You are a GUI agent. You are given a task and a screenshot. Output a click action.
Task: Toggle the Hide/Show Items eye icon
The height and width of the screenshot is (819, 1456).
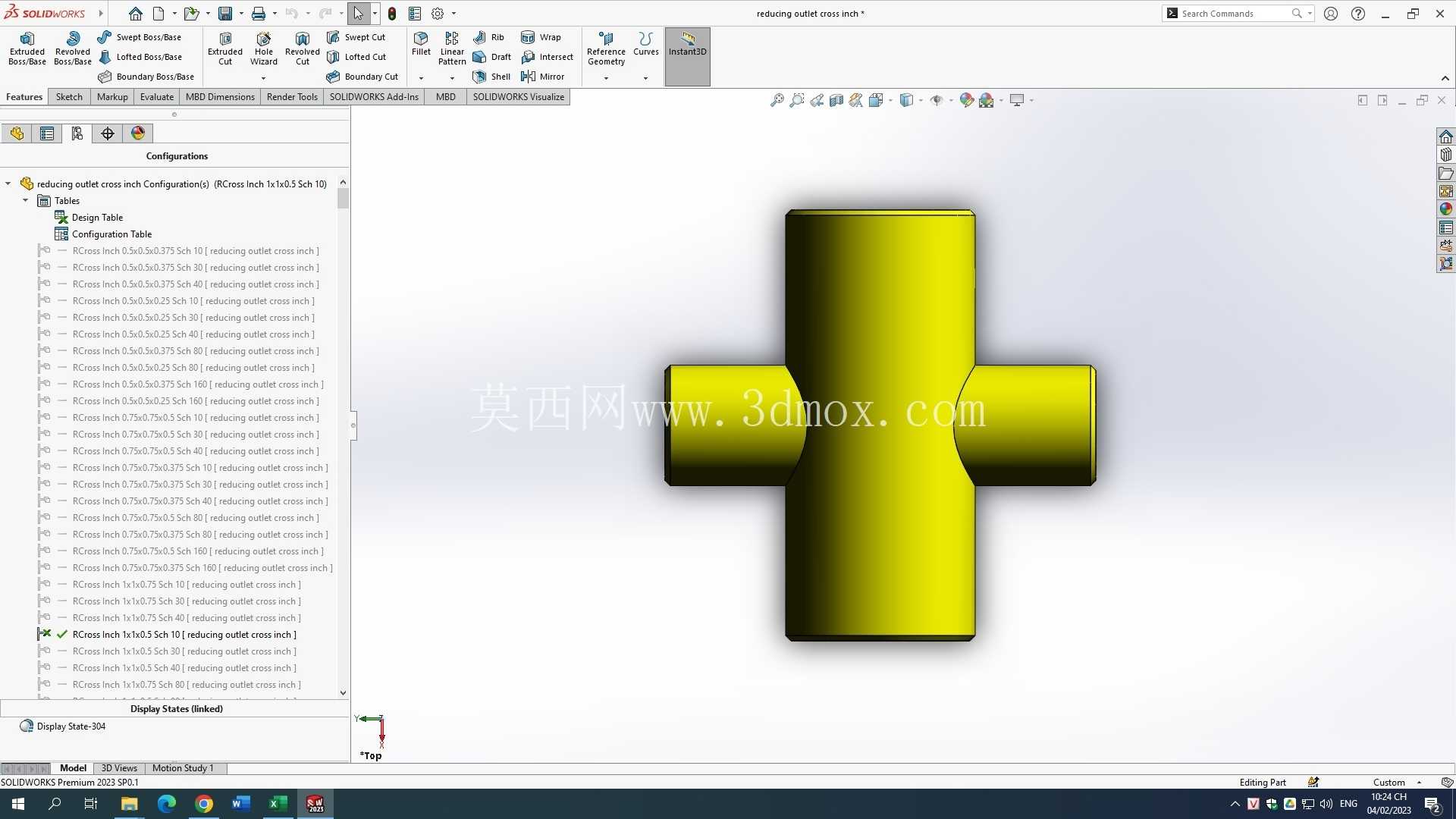click(x=937, y=100)
